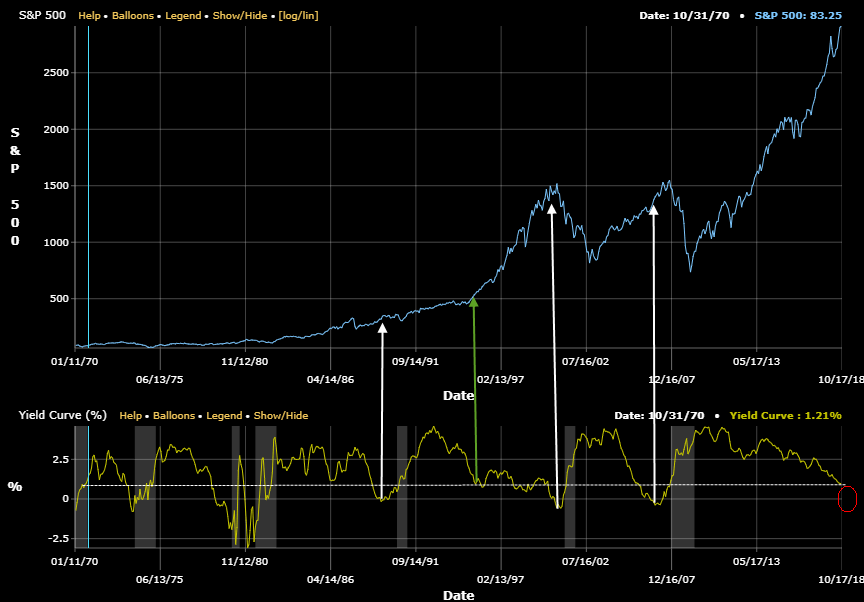864x602 pixels.
Task: Click the 02/13/97 date label under S&P chart
Action: [x=501, y=380]
